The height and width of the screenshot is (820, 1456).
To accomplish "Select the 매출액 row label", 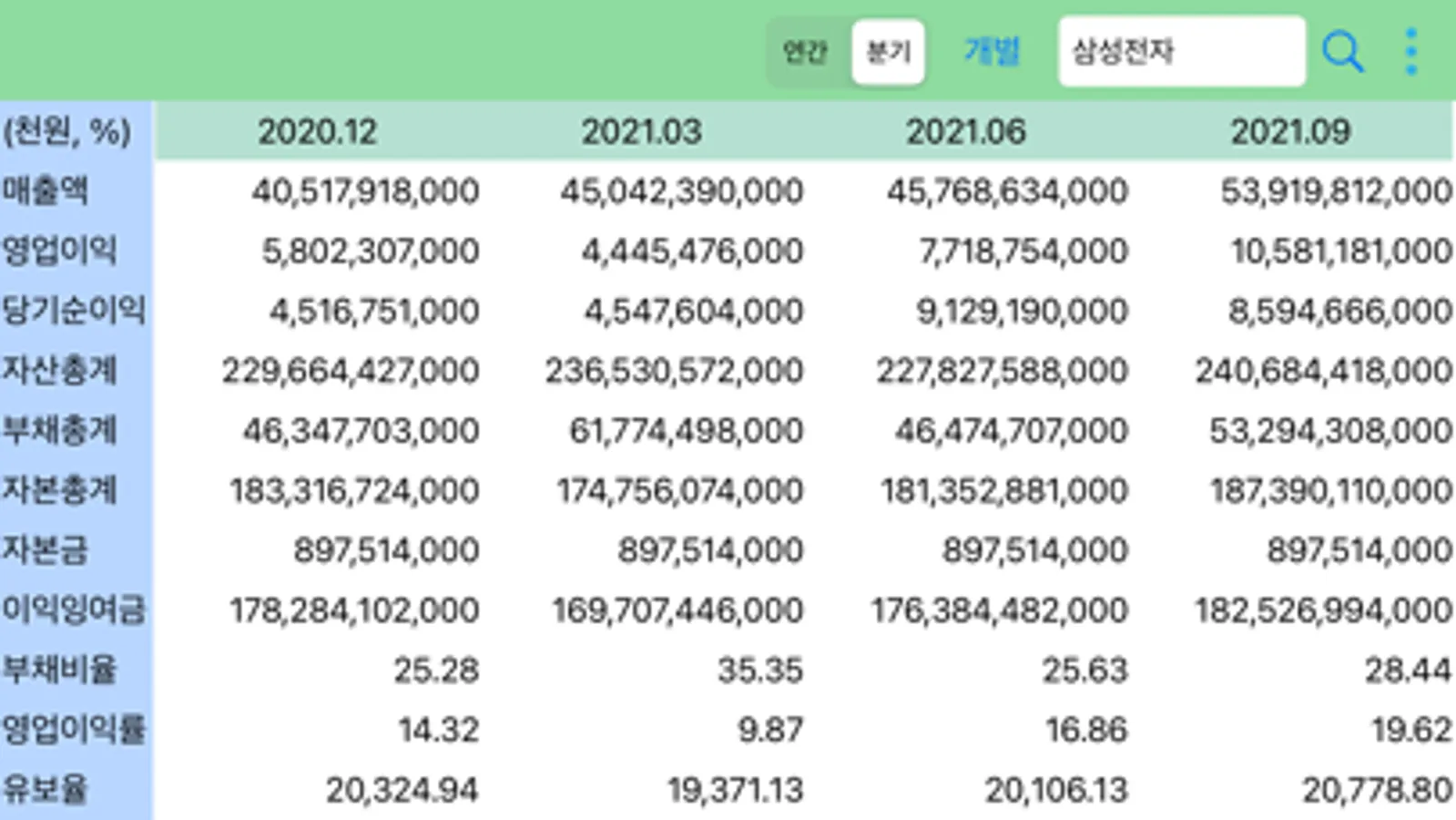I will click(46, 191).
